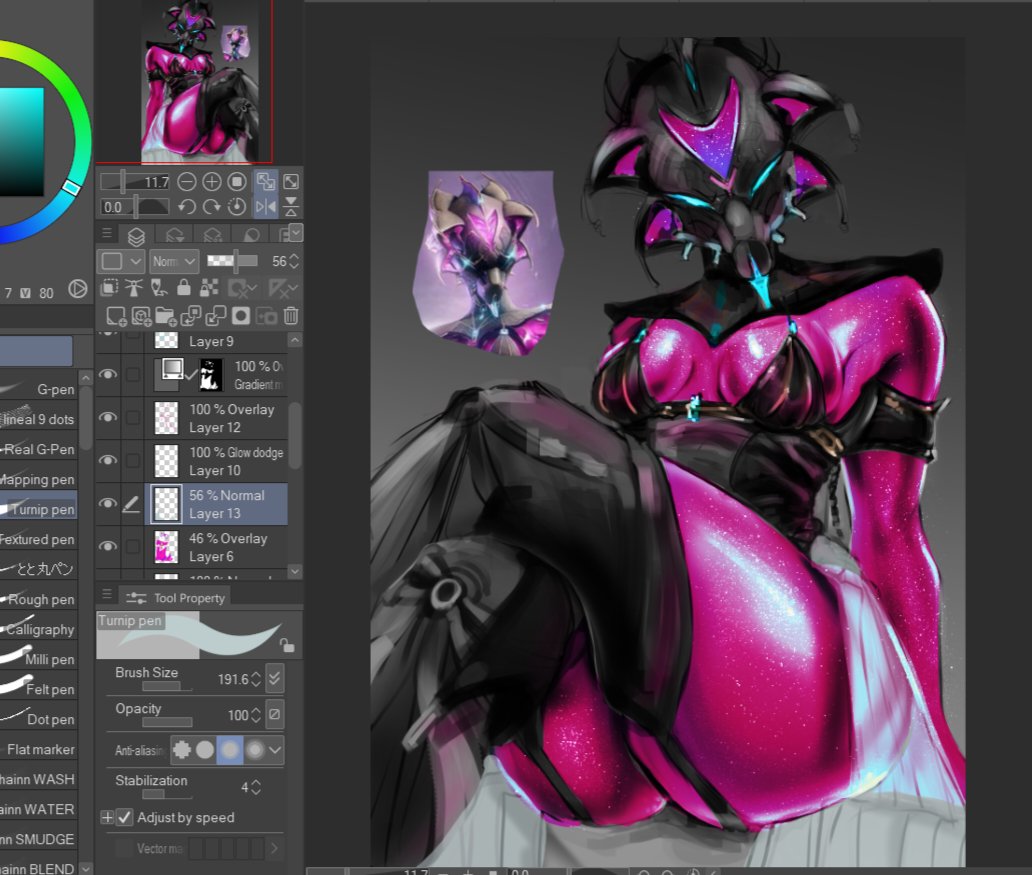
Task: Choose the Rough pen sub tool
Action: [x=39, y=599]
